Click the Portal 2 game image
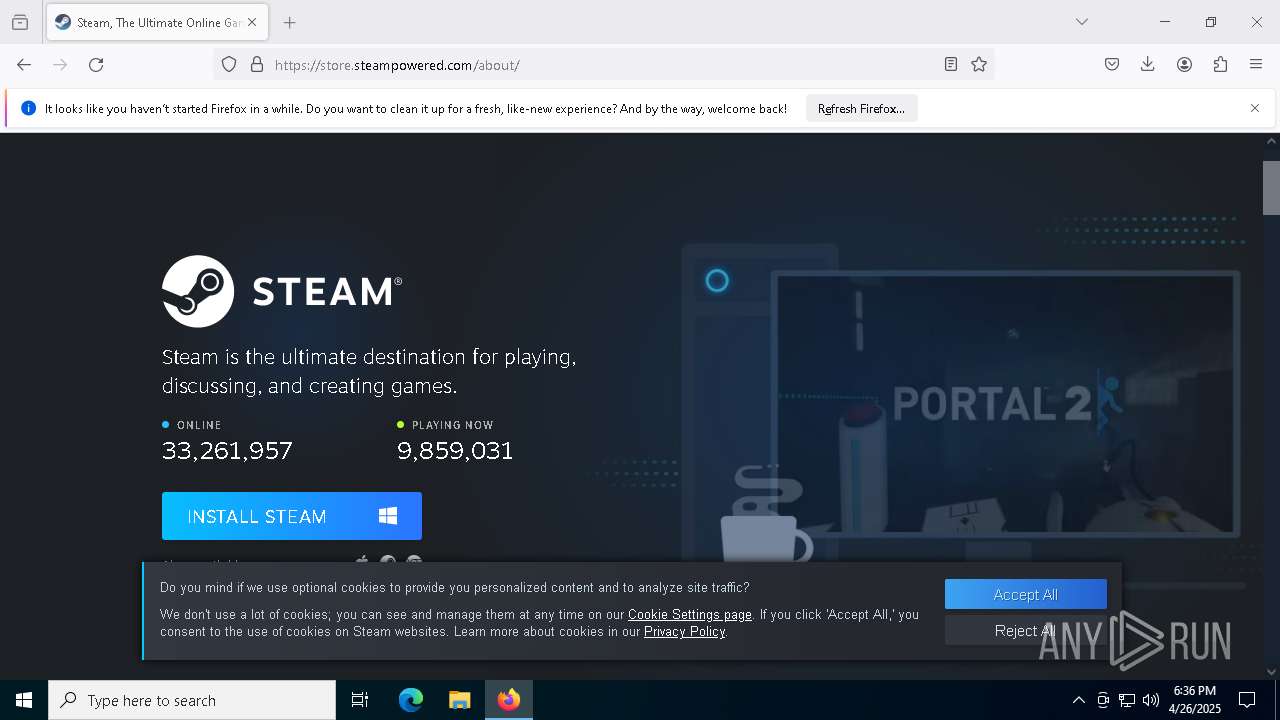The height and width of the screenshot is (720, 1280). pos(1005,403)
